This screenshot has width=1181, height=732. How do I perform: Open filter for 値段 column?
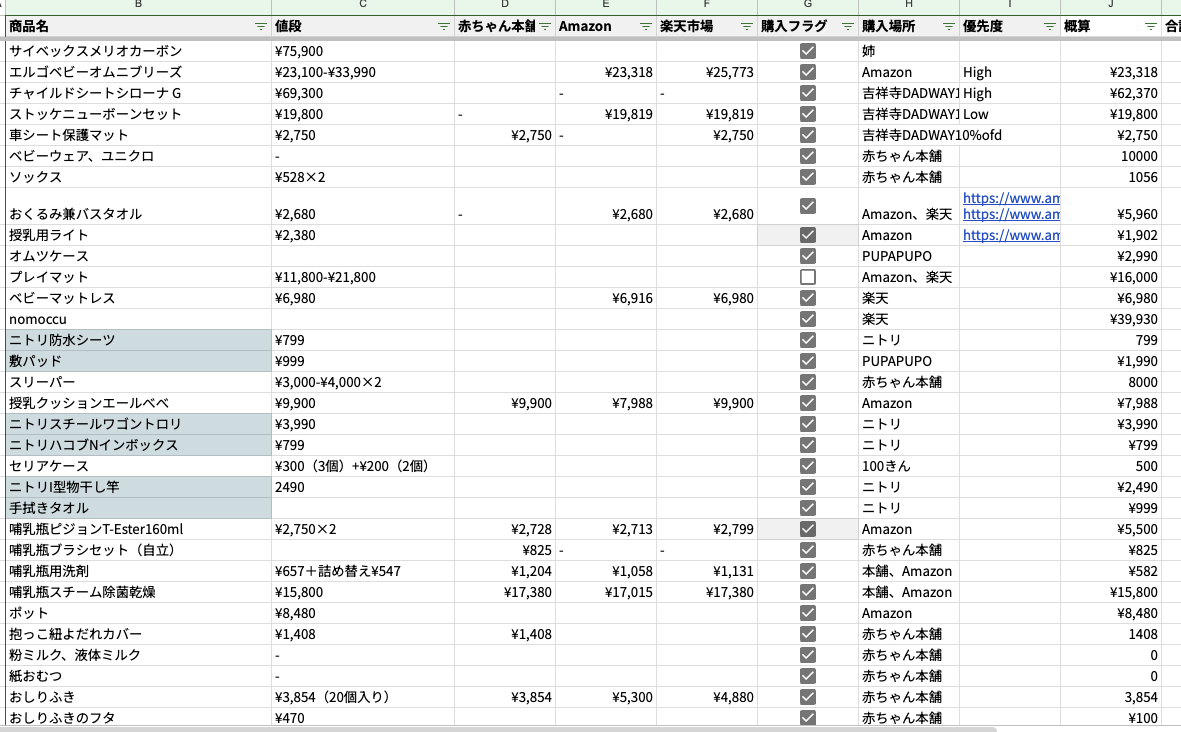pyautogui.click(x=444, y=26)
